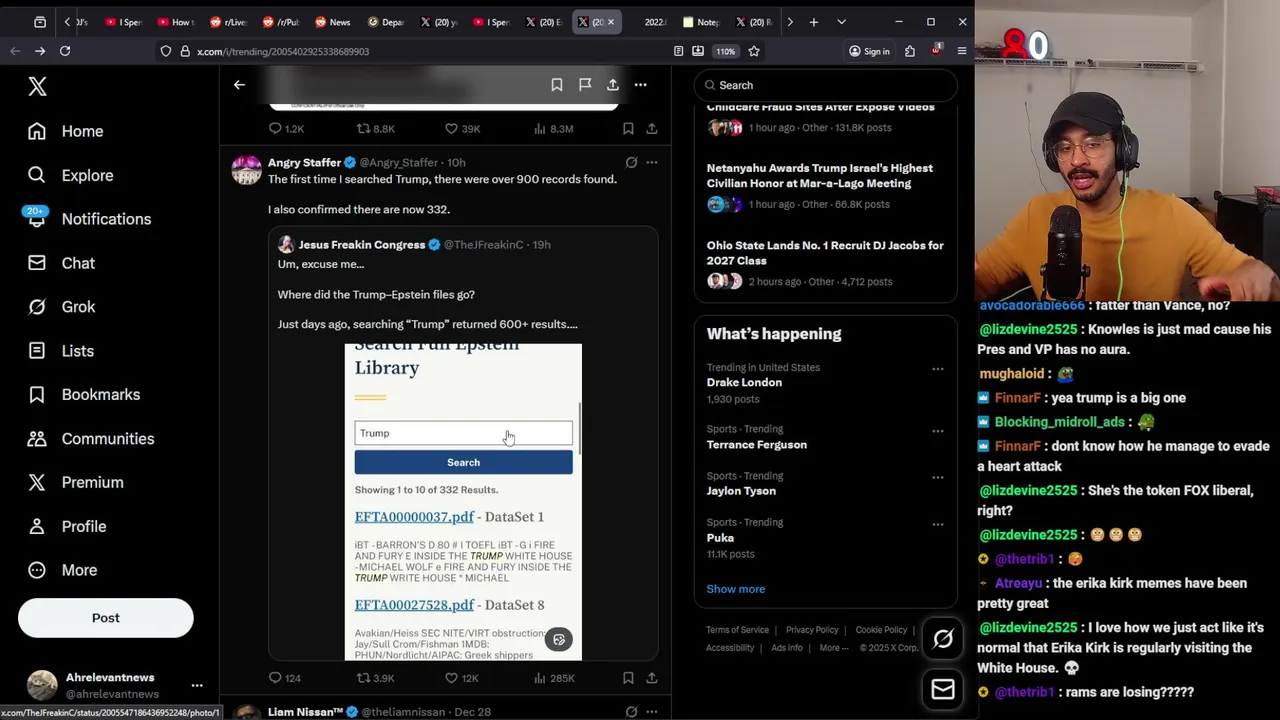
Task: Open a new browser tab
Action: (x=814, y=22)
